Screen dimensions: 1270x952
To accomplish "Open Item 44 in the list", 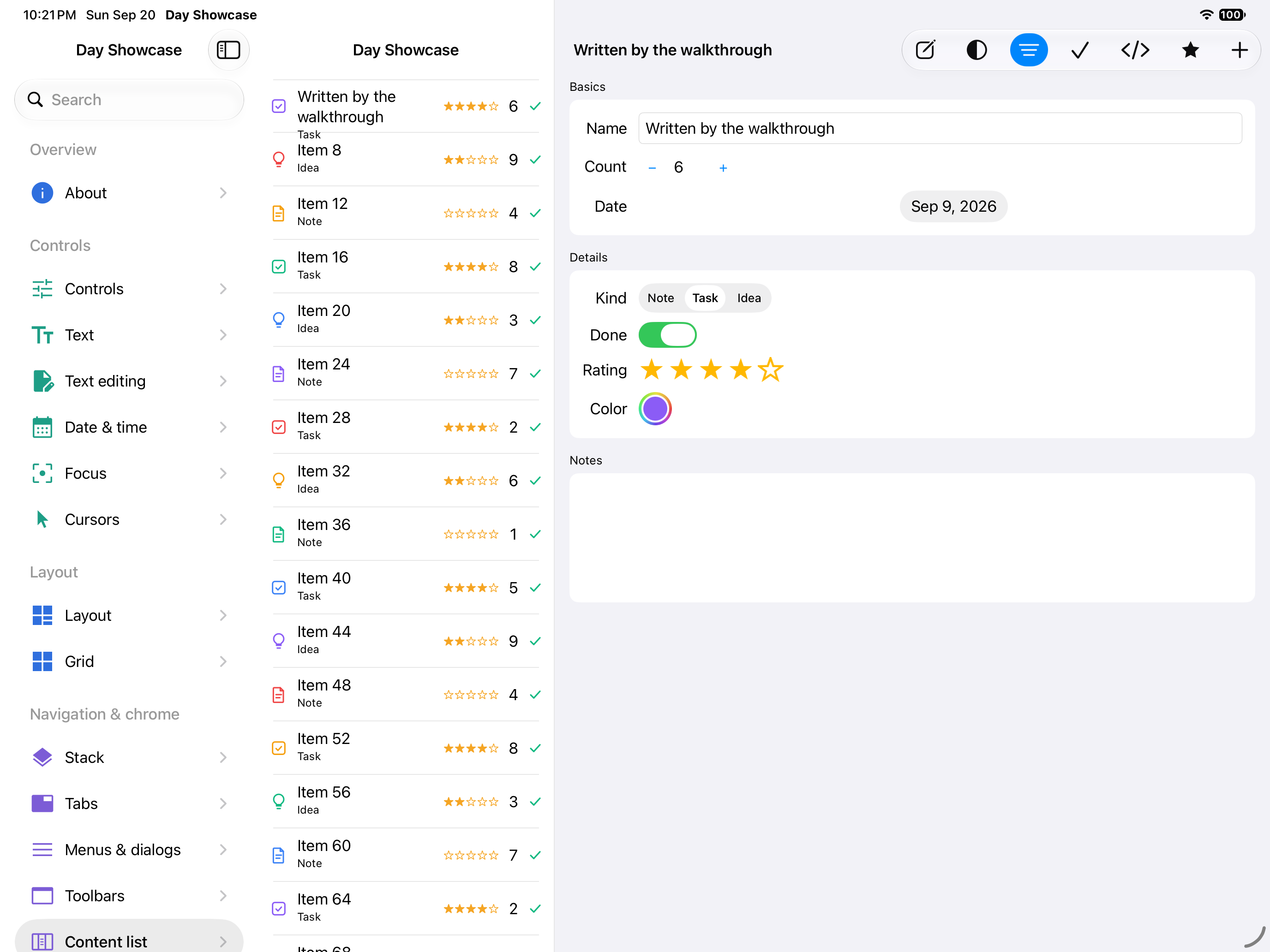I will click(x=405, y=641).
